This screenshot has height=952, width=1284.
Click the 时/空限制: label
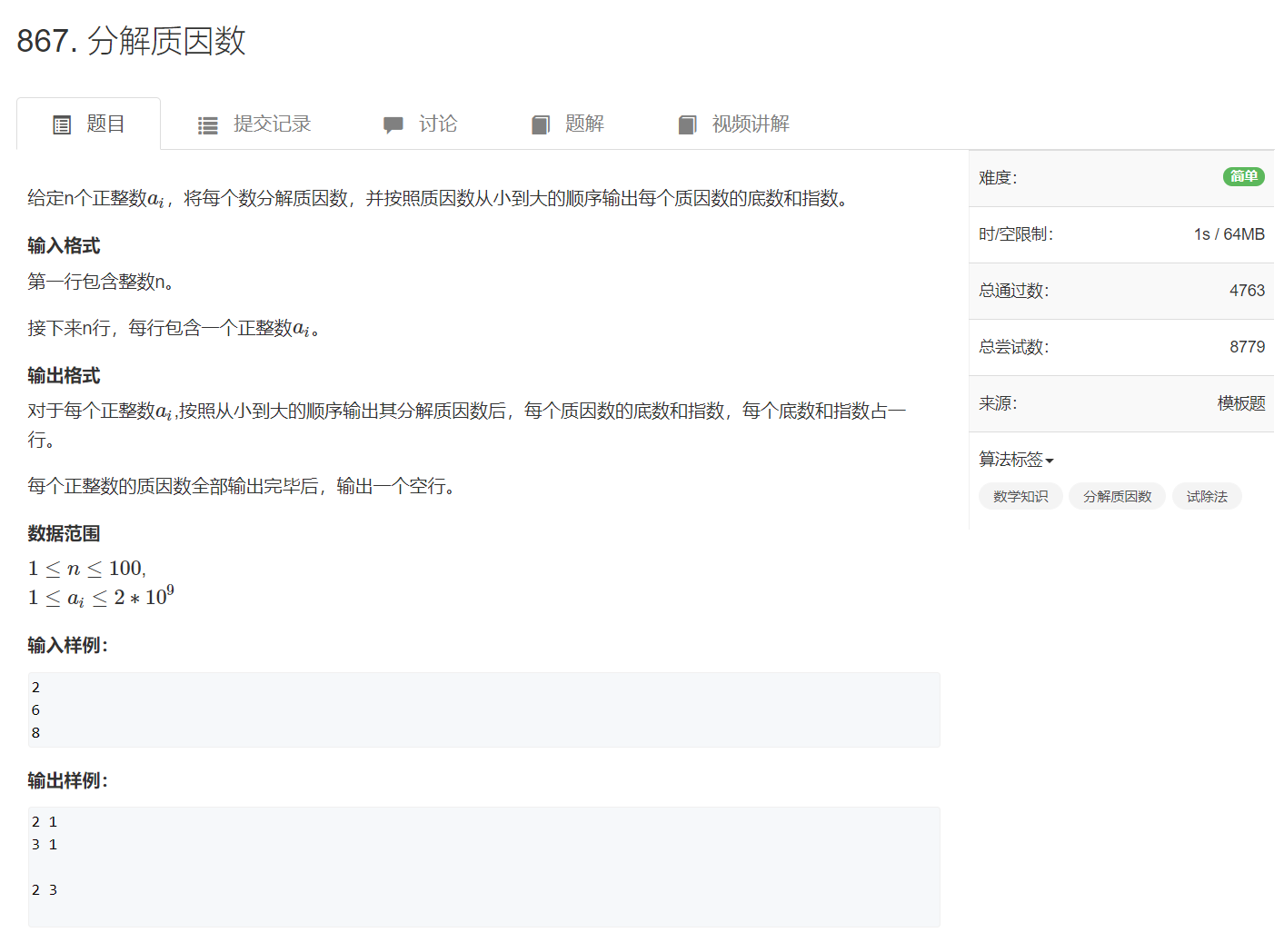(x=1016, y=234)
